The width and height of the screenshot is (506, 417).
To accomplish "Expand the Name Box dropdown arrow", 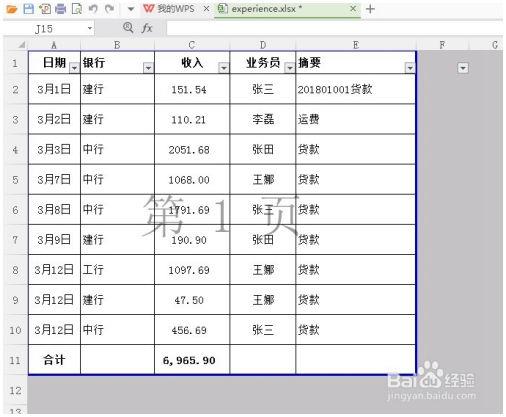I will click(x=90, y=28).
